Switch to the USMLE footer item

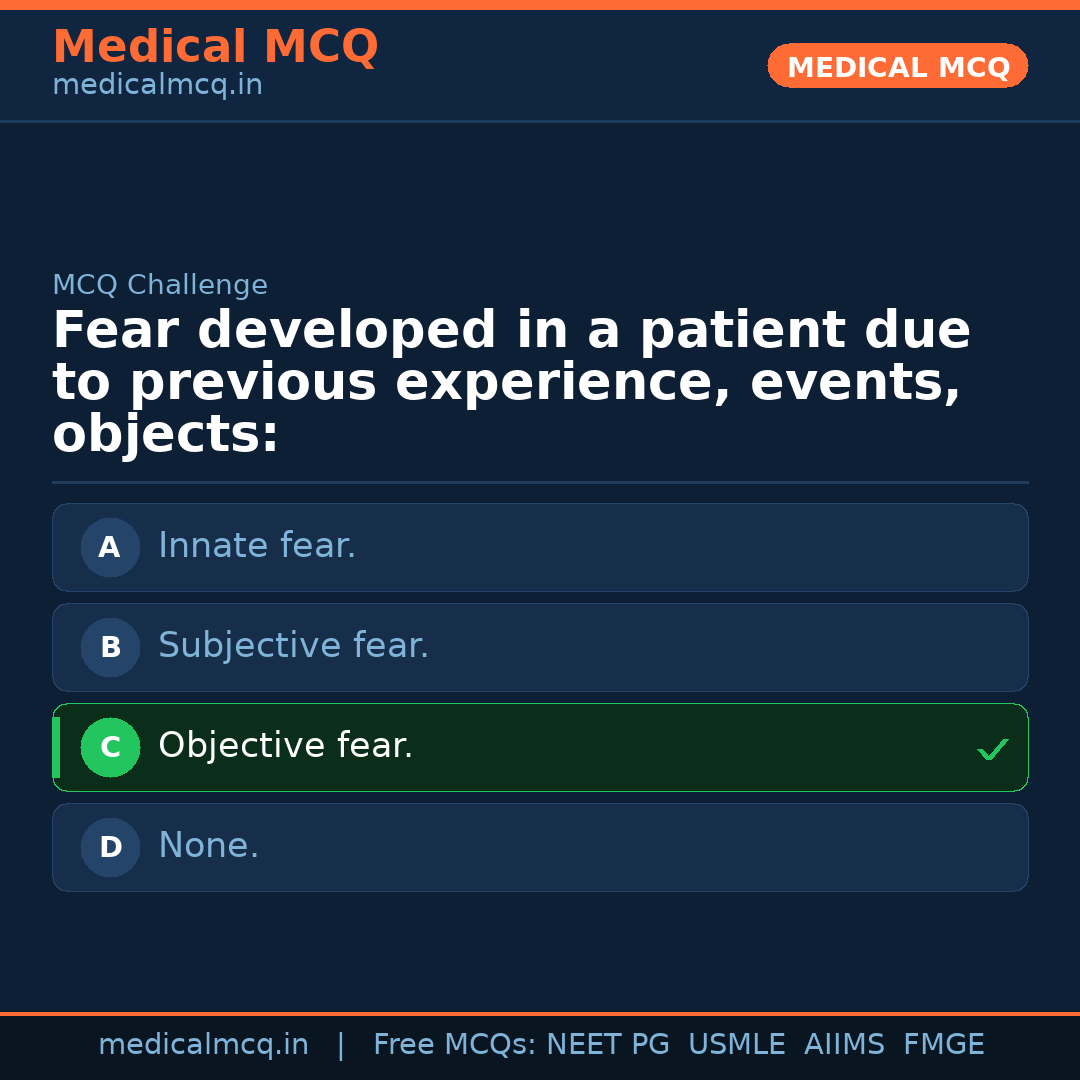tap(737, 1043)
